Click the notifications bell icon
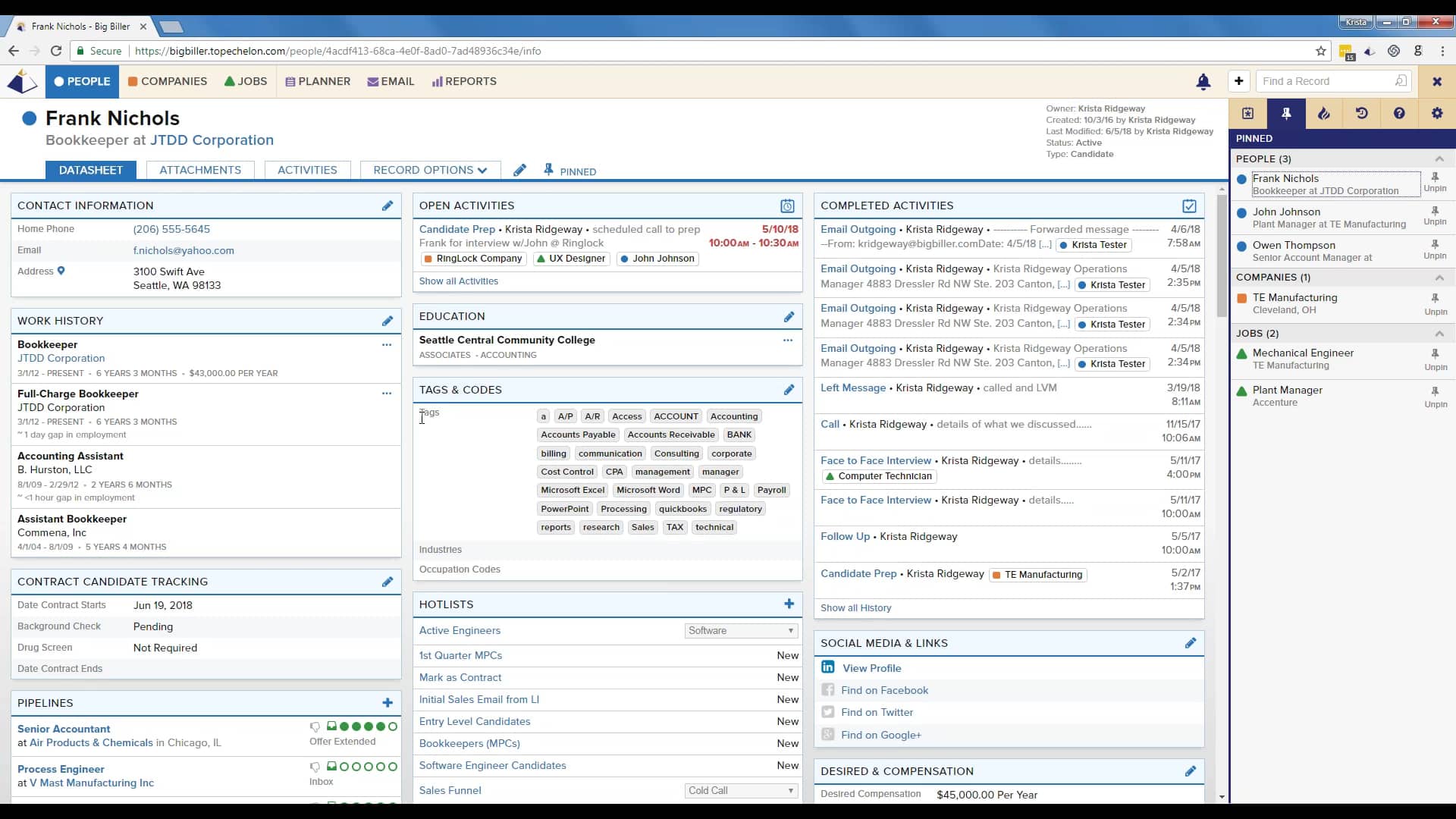 coord(1203,82)
